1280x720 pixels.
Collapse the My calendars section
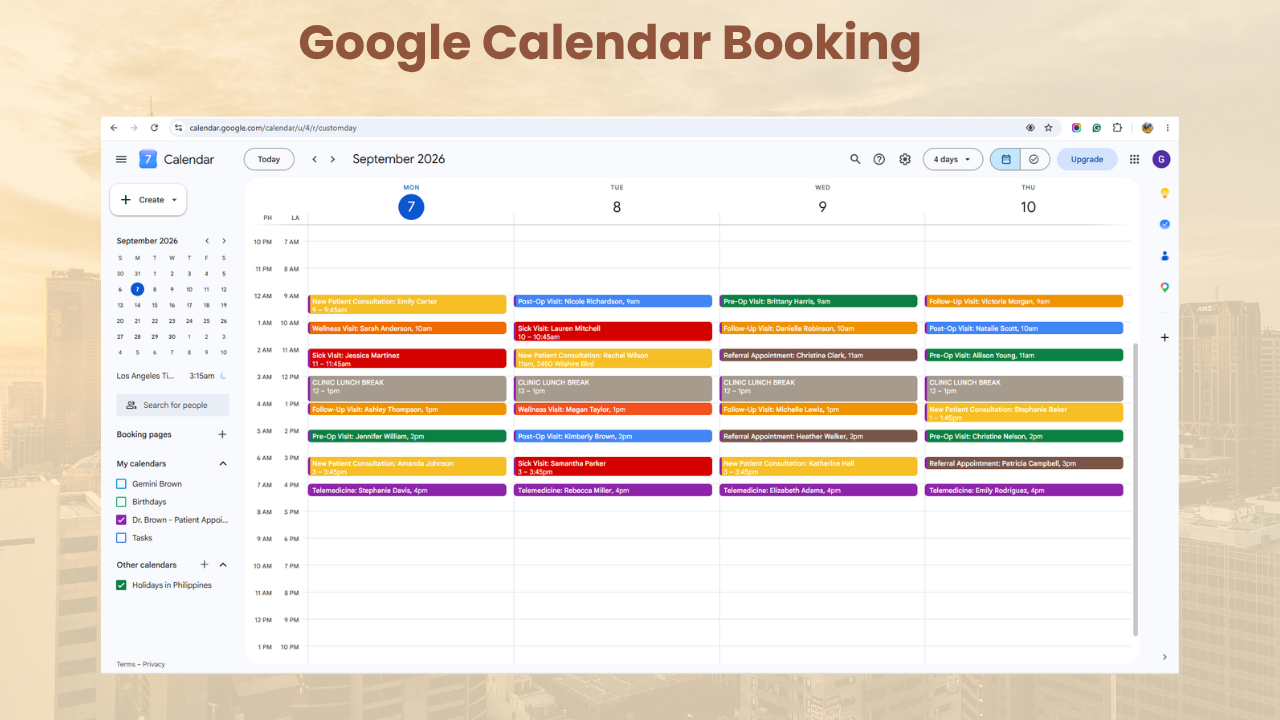pos(223,464)
